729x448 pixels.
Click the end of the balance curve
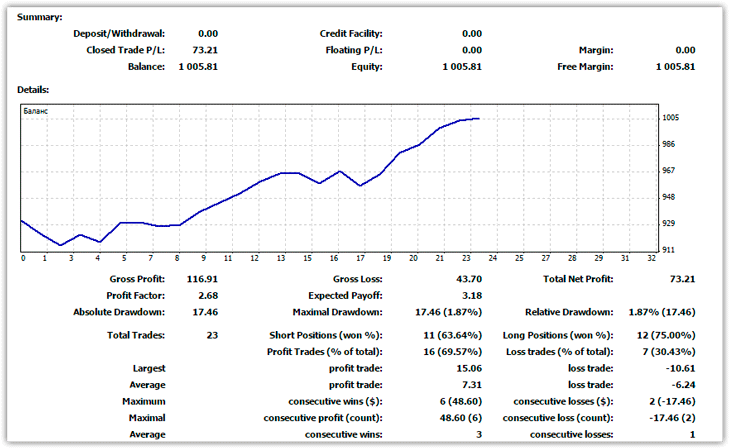pos(479,118)
